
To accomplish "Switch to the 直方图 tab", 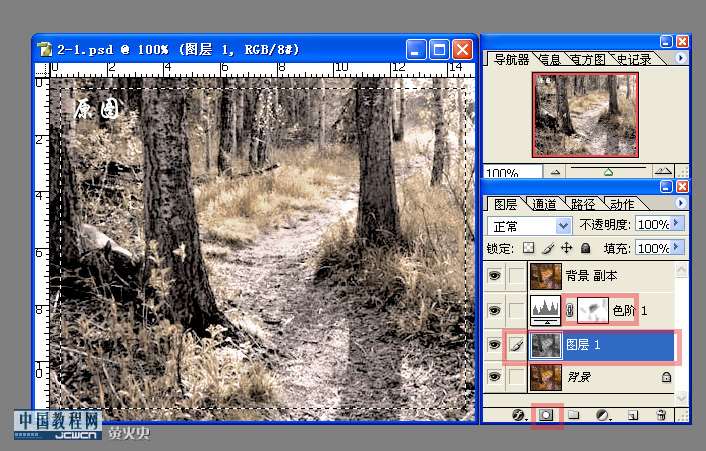I will click(587, 59).
